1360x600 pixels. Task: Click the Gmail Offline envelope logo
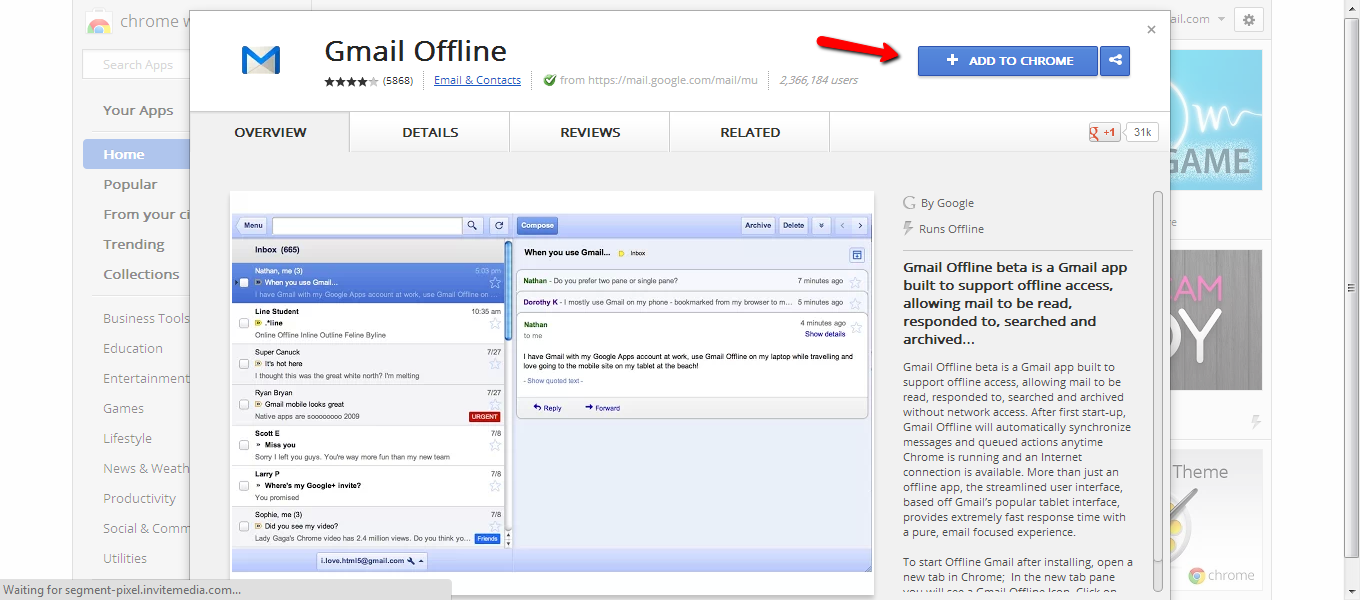click(x=261, y=60)
